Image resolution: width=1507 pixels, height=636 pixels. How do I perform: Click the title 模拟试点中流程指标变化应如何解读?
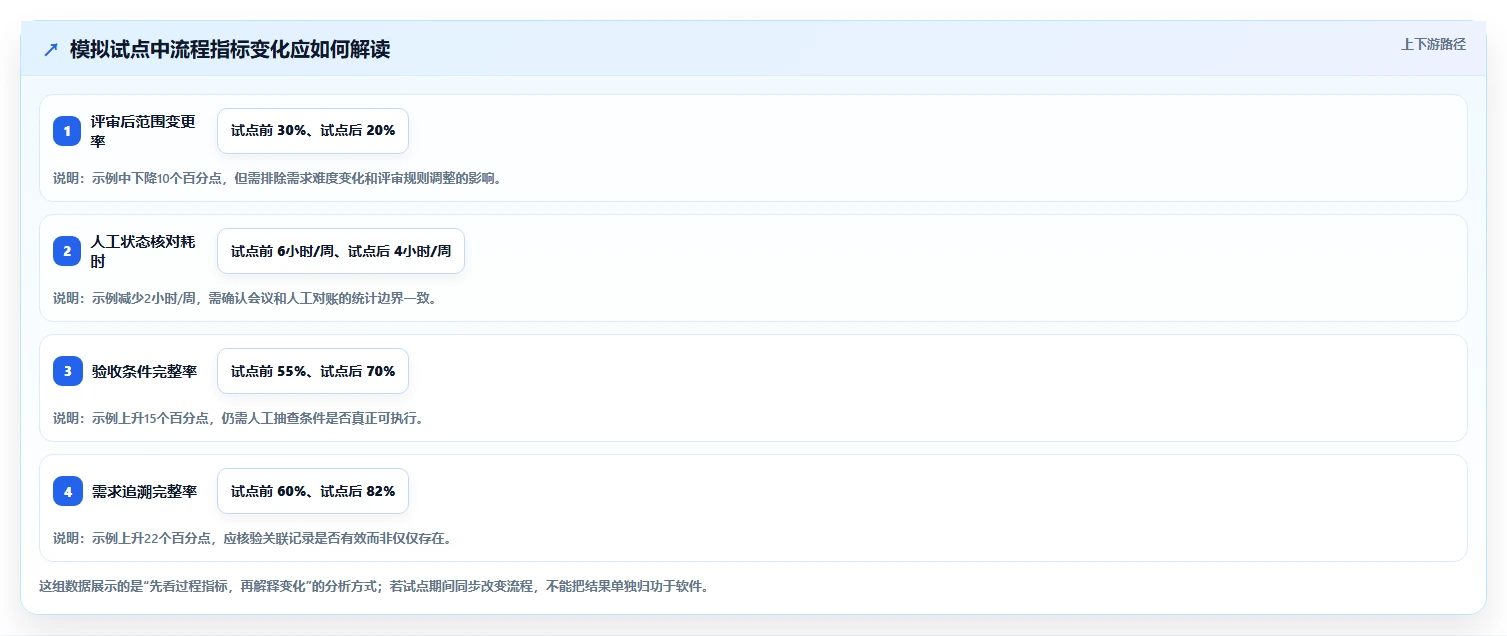[230, 50]
